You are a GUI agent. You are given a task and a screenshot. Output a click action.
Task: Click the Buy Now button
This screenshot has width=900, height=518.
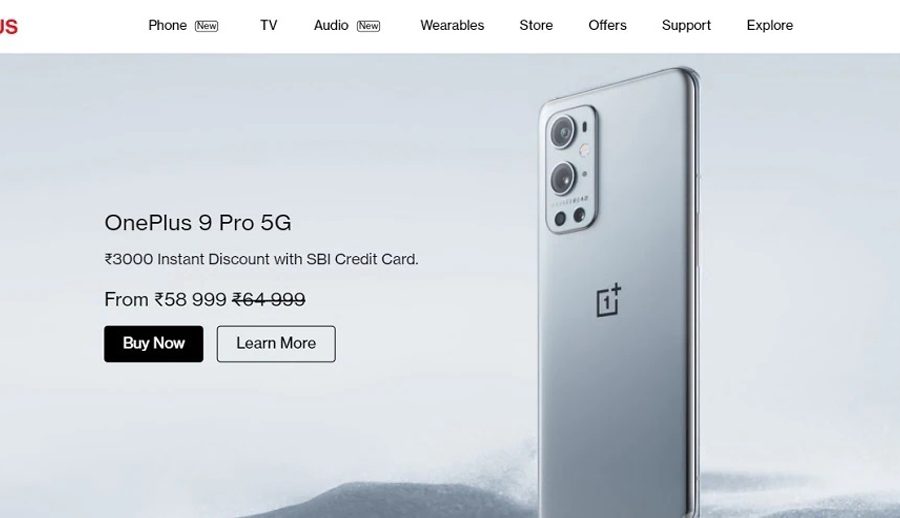pos(154,344)
